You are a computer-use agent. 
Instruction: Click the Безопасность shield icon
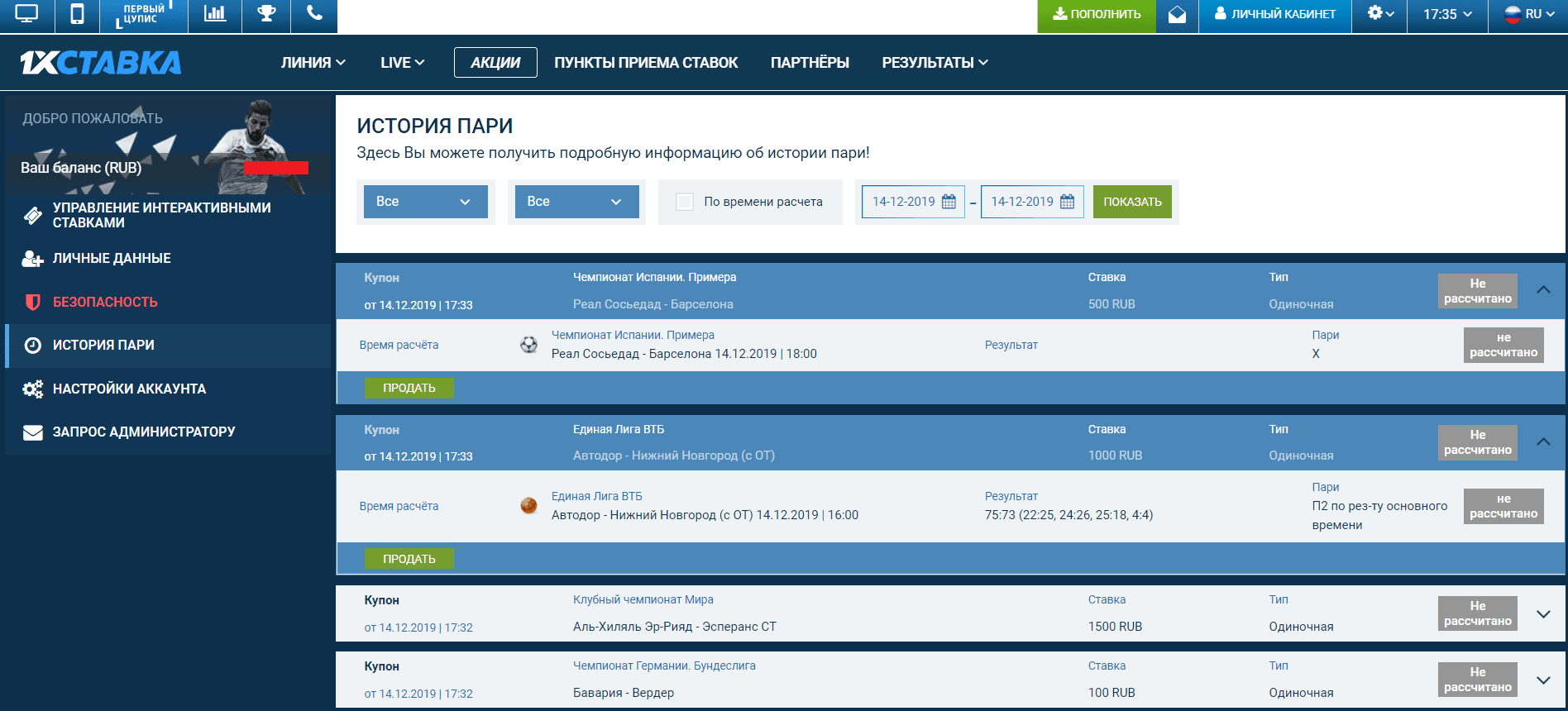coord(33,302)
